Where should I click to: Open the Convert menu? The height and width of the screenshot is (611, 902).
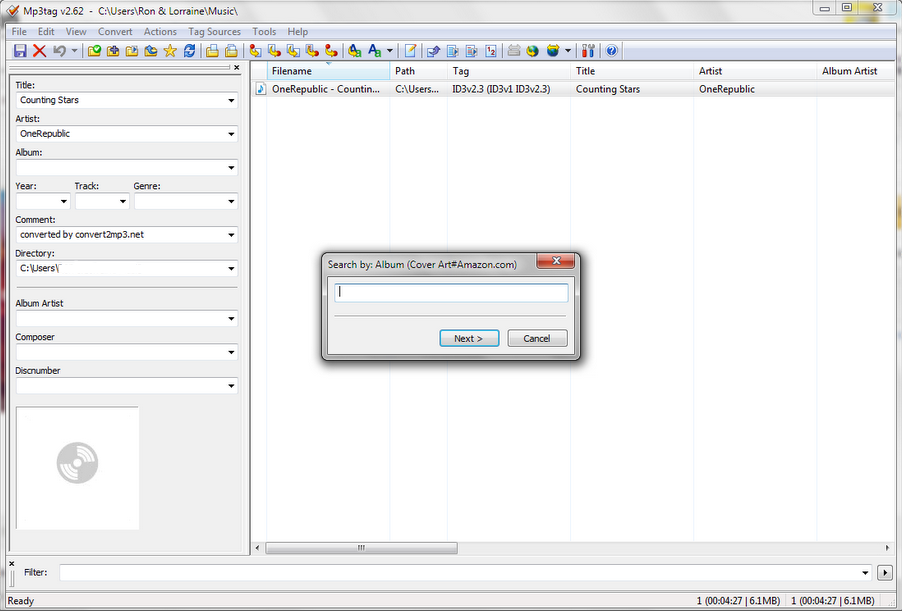114,32
